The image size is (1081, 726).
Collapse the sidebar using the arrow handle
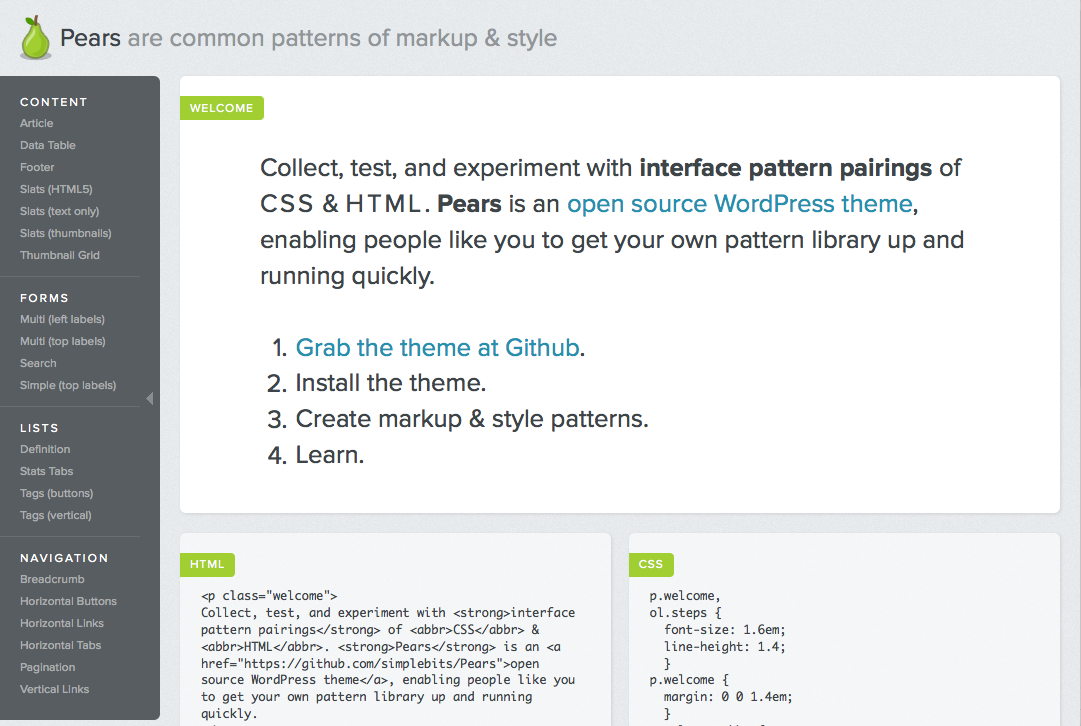point(150,399)
